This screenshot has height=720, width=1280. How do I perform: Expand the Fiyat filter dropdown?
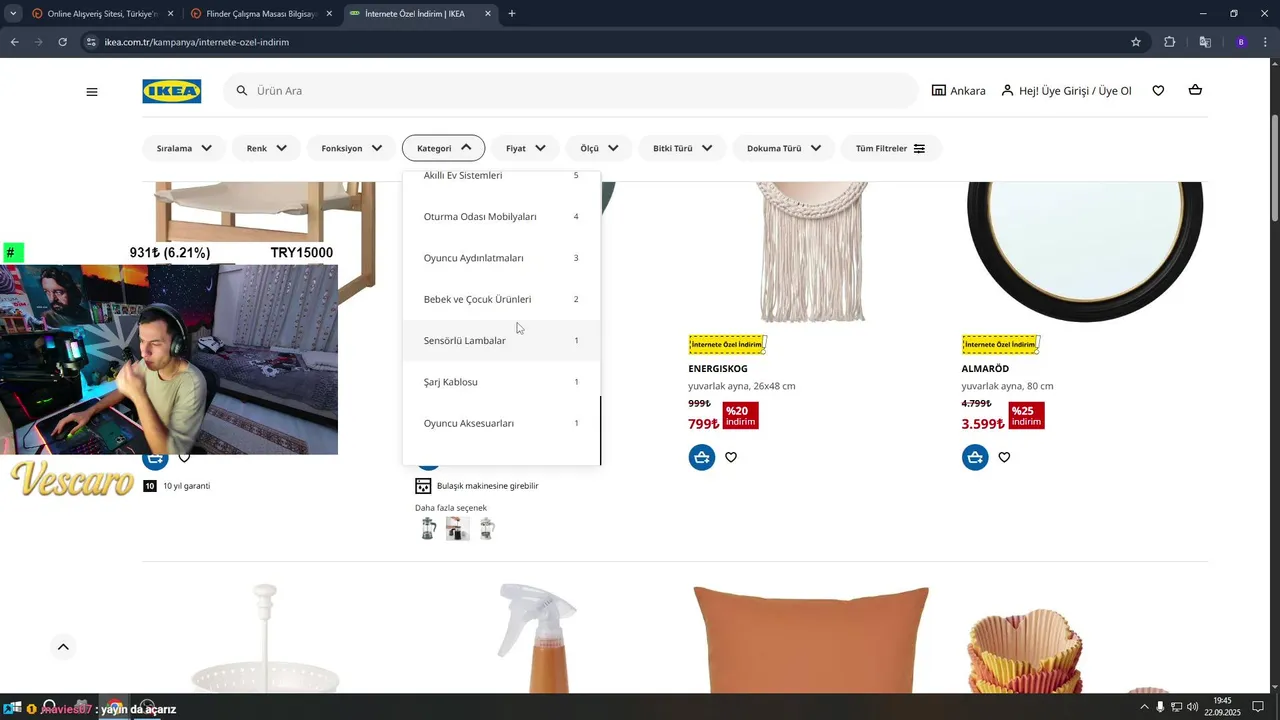[x=526, y=148]
